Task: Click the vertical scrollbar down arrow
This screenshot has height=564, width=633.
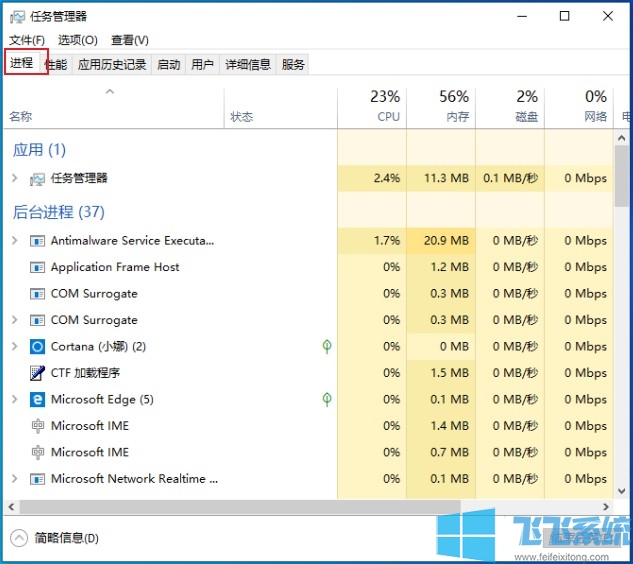Action: click(622, 491)
